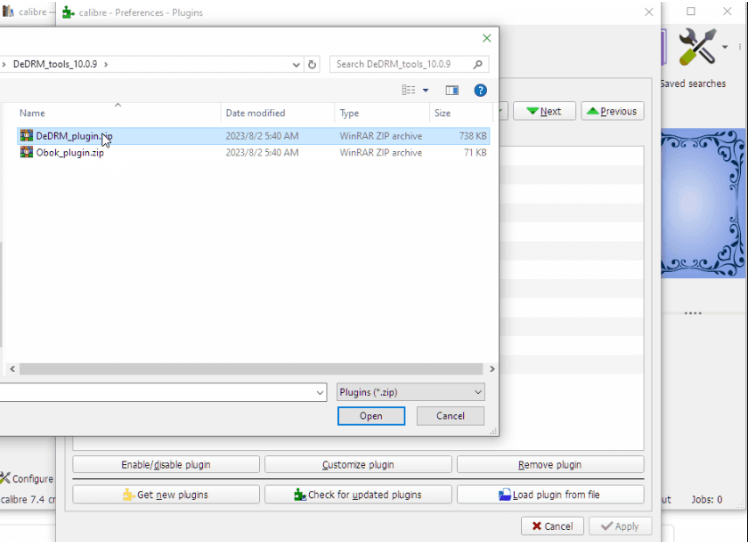The image size is (748, 542).
Task: Click the calibre main window books icon
Action: pos(8,11)
